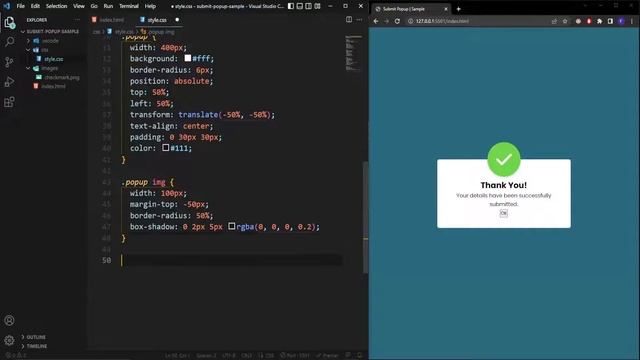Viewport: 640px width, 360px height.
Task: Open the Run menu
Action: (108, 6)
